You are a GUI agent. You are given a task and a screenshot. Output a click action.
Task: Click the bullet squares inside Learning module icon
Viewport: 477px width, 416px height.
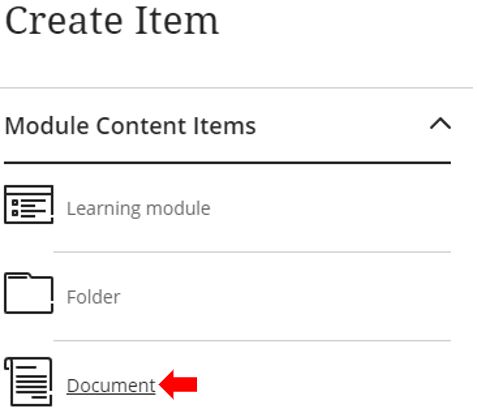[x=15, y=208]
